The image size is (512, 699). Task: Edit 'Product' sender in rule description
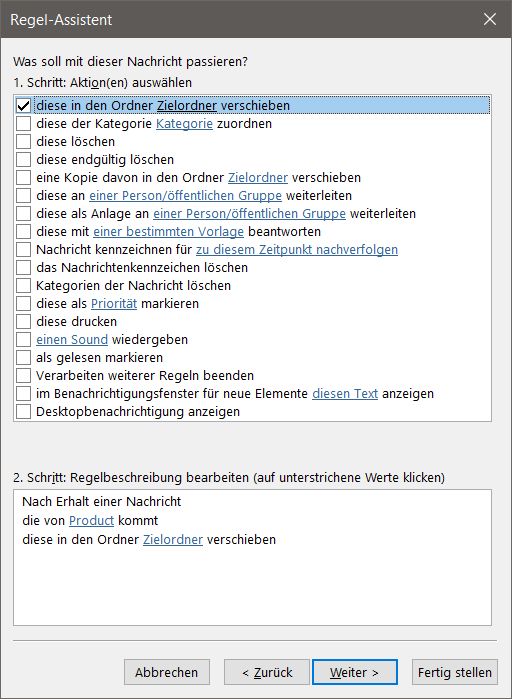91,521
